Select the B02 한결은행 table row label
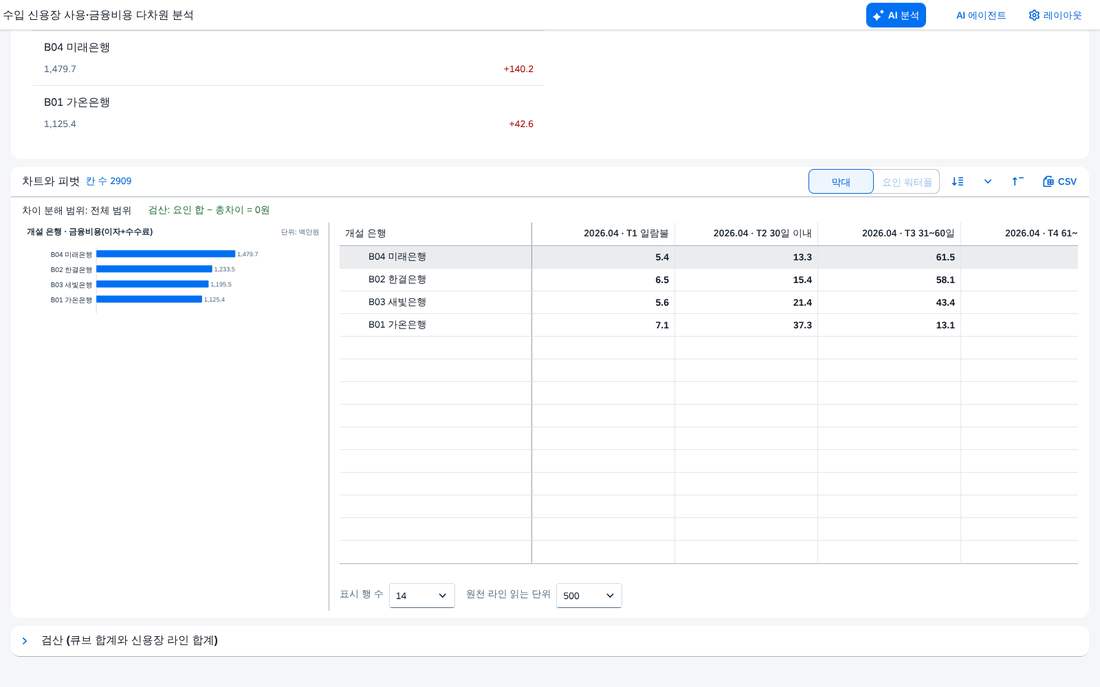Viewport: 1100px width, 687px height. pos(397,279)
